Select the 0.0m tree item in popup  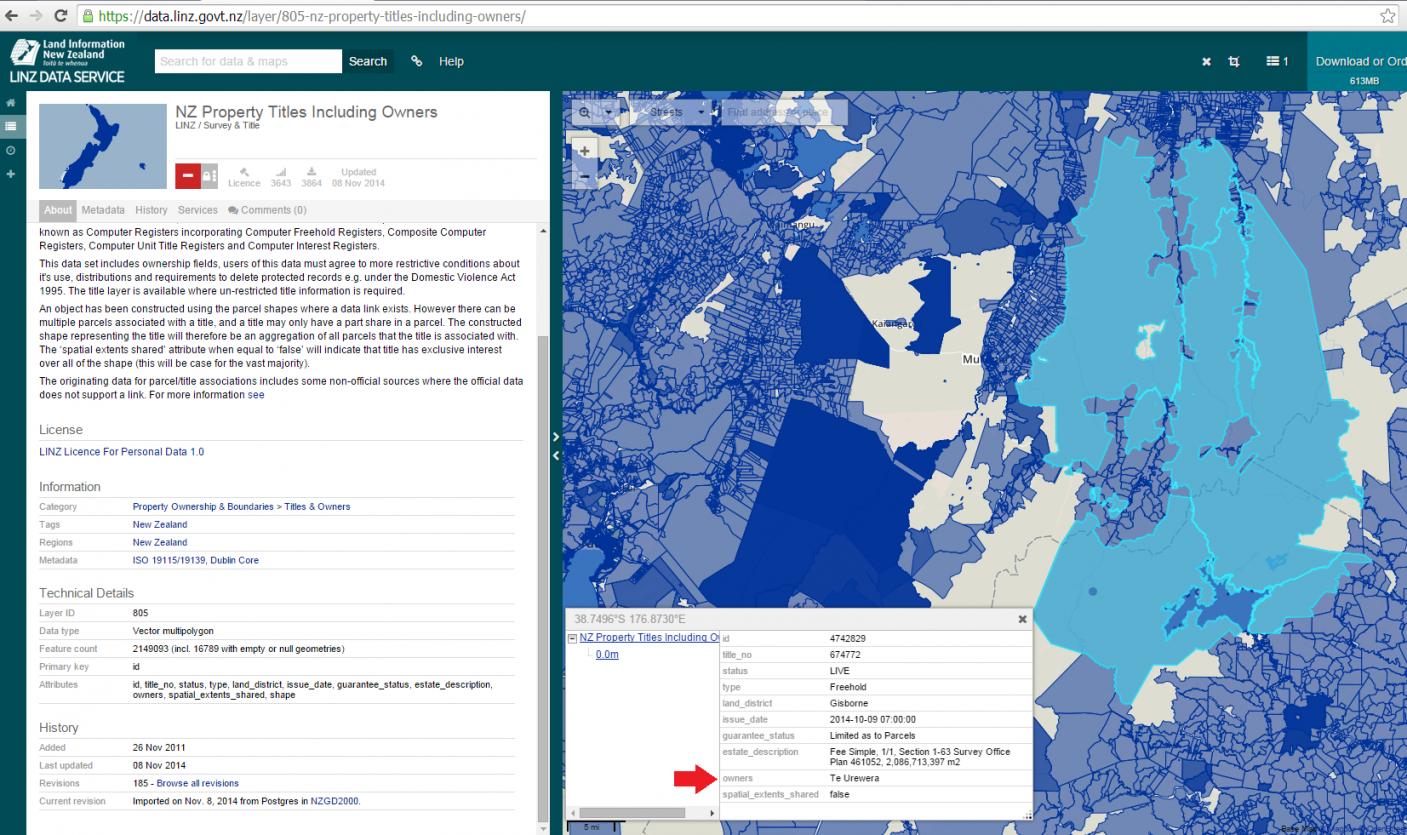pos(606,654)
